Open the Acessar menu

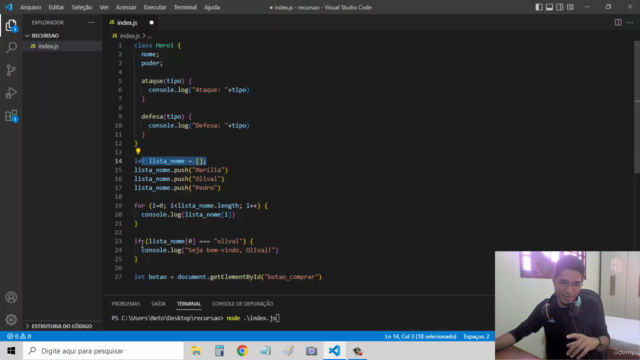[x=126, y=7]
